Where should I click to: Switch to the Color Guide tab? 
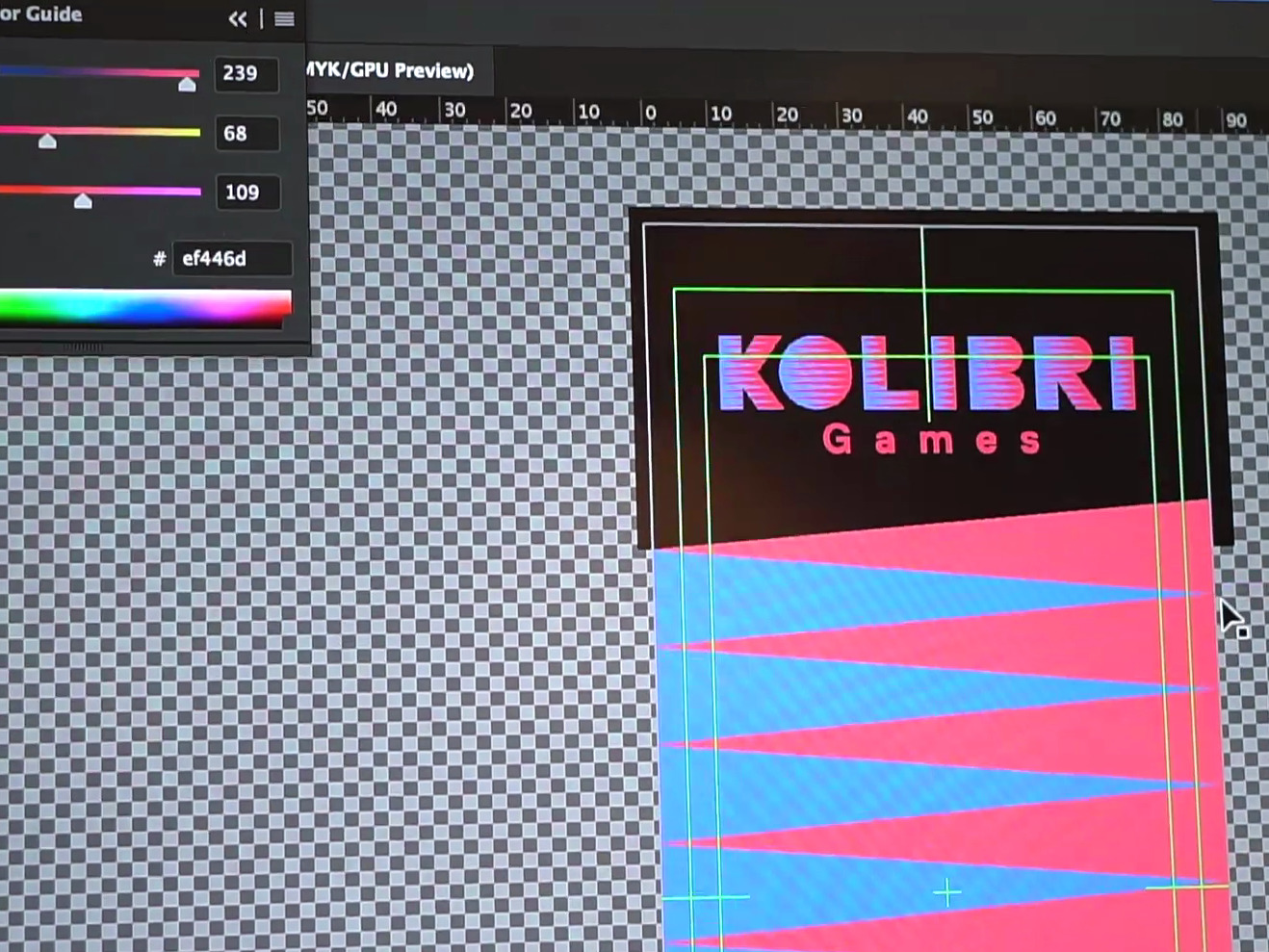(x=40, y=14)
